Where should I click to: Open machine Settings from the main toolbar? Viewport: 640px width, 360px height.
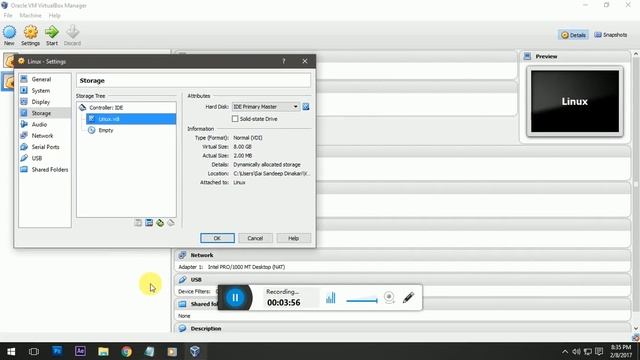tap(31, 36)
